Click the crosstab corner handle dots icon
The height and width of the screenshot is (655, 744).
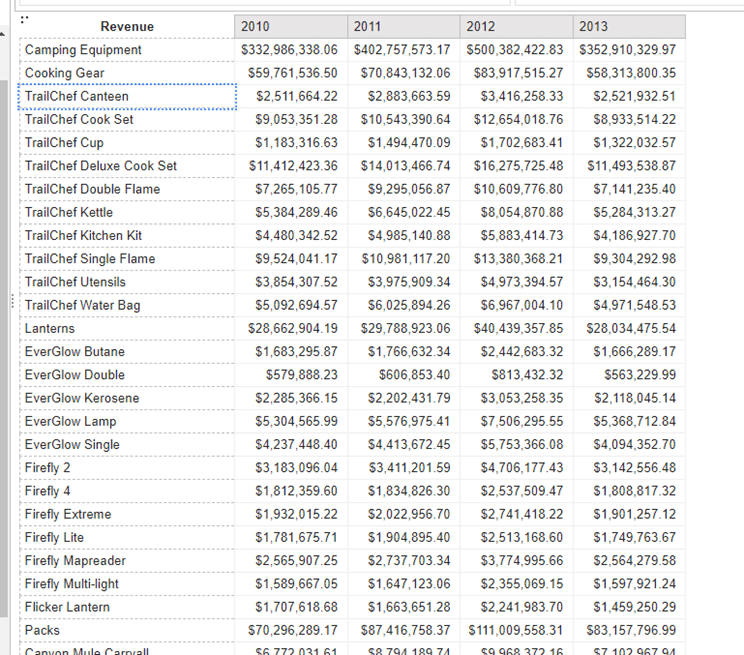25,19
